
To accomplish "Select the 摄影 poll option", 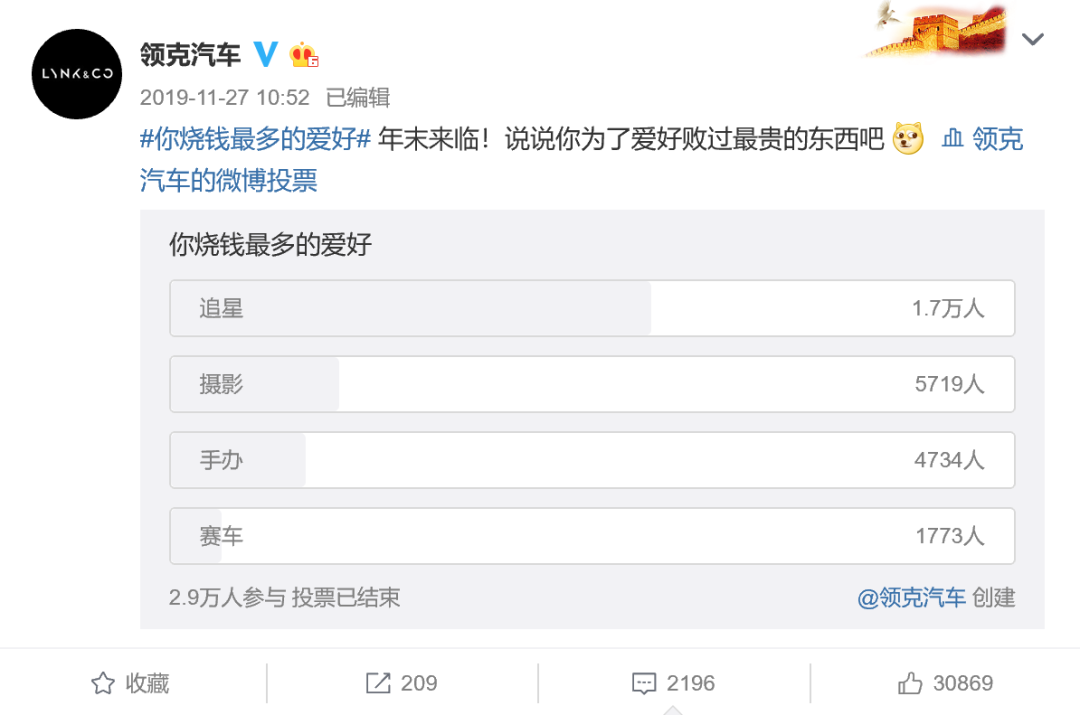I will 592,384.
